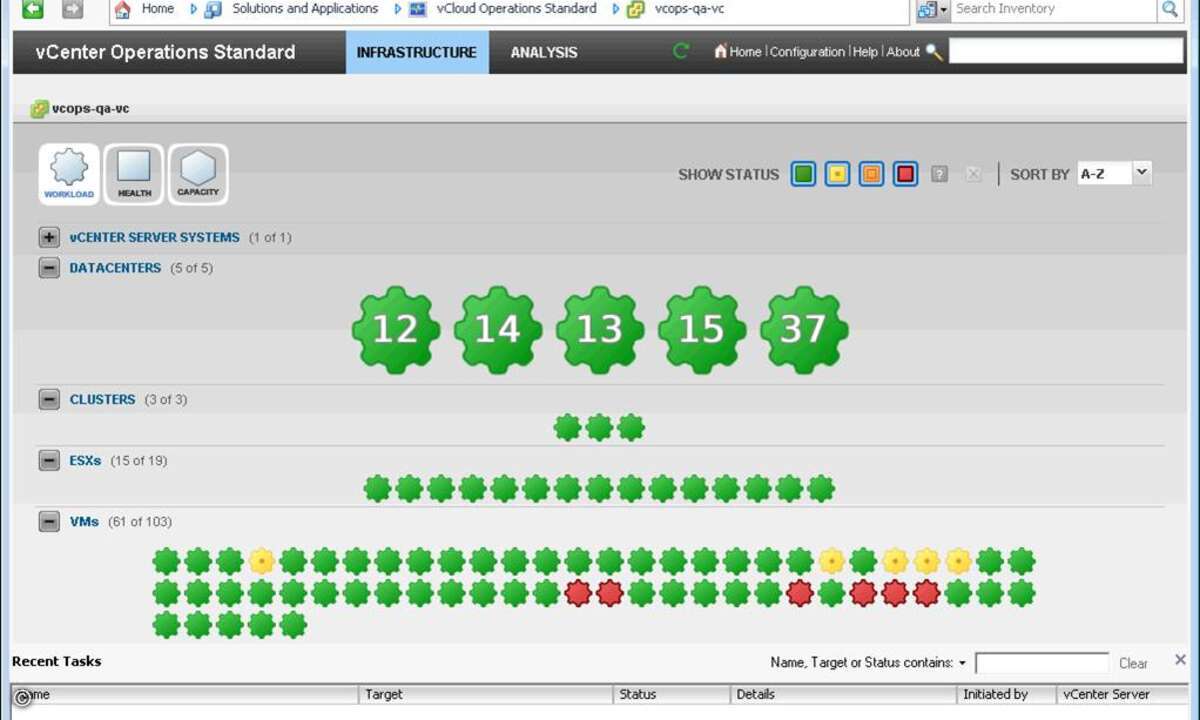Click the Search Inventory magnifier button

click(1170, 9)
